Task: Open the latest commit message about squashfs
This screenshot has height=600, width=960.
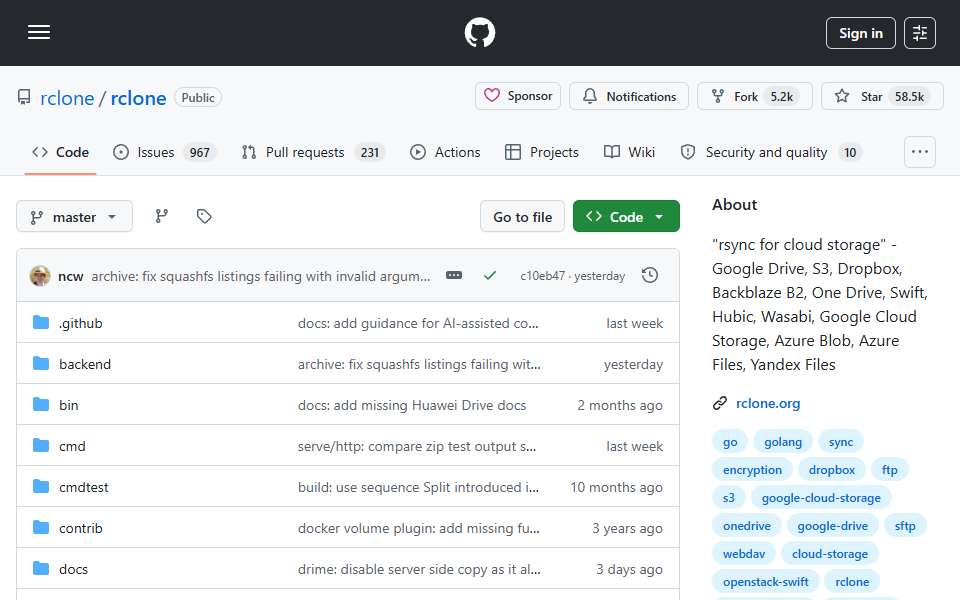Action: click(261, 276)
